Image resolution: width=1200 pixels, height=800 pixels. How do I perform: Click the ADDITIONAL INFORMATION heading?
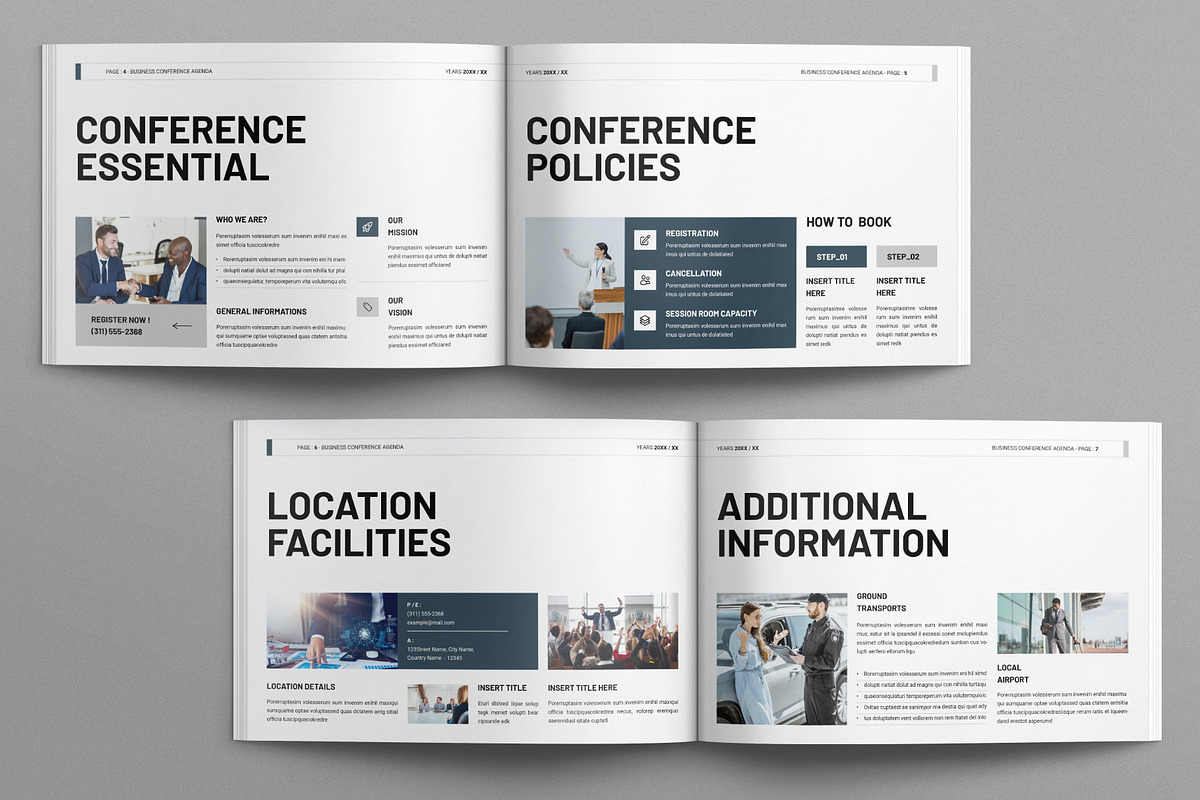click(x=833, y=524)
